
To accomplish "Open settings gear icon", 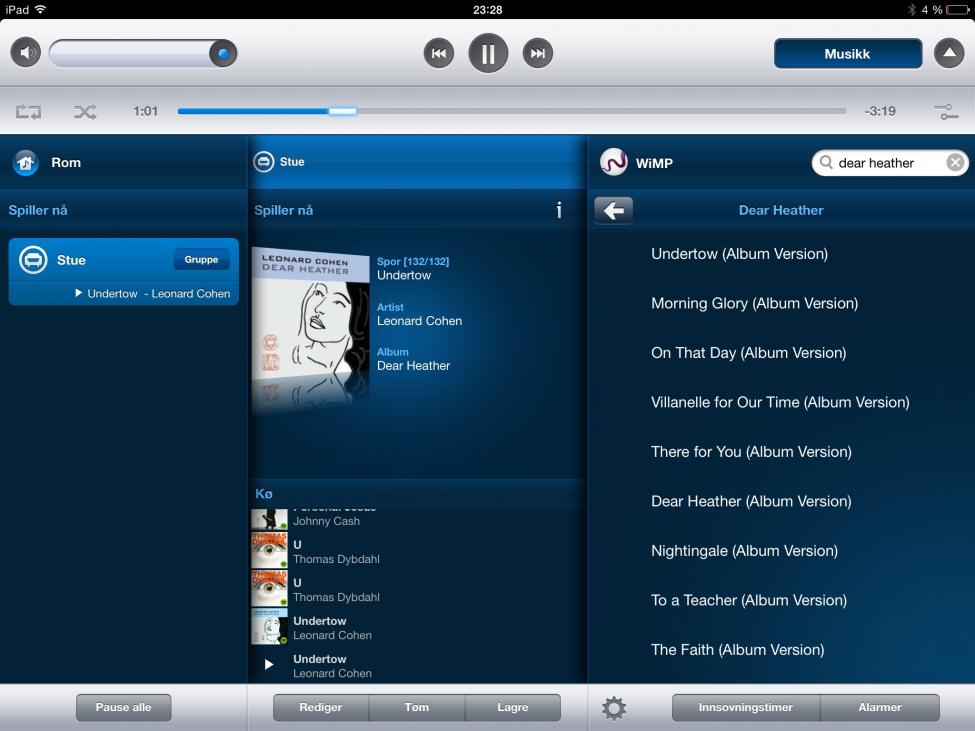I will [614, 708].
